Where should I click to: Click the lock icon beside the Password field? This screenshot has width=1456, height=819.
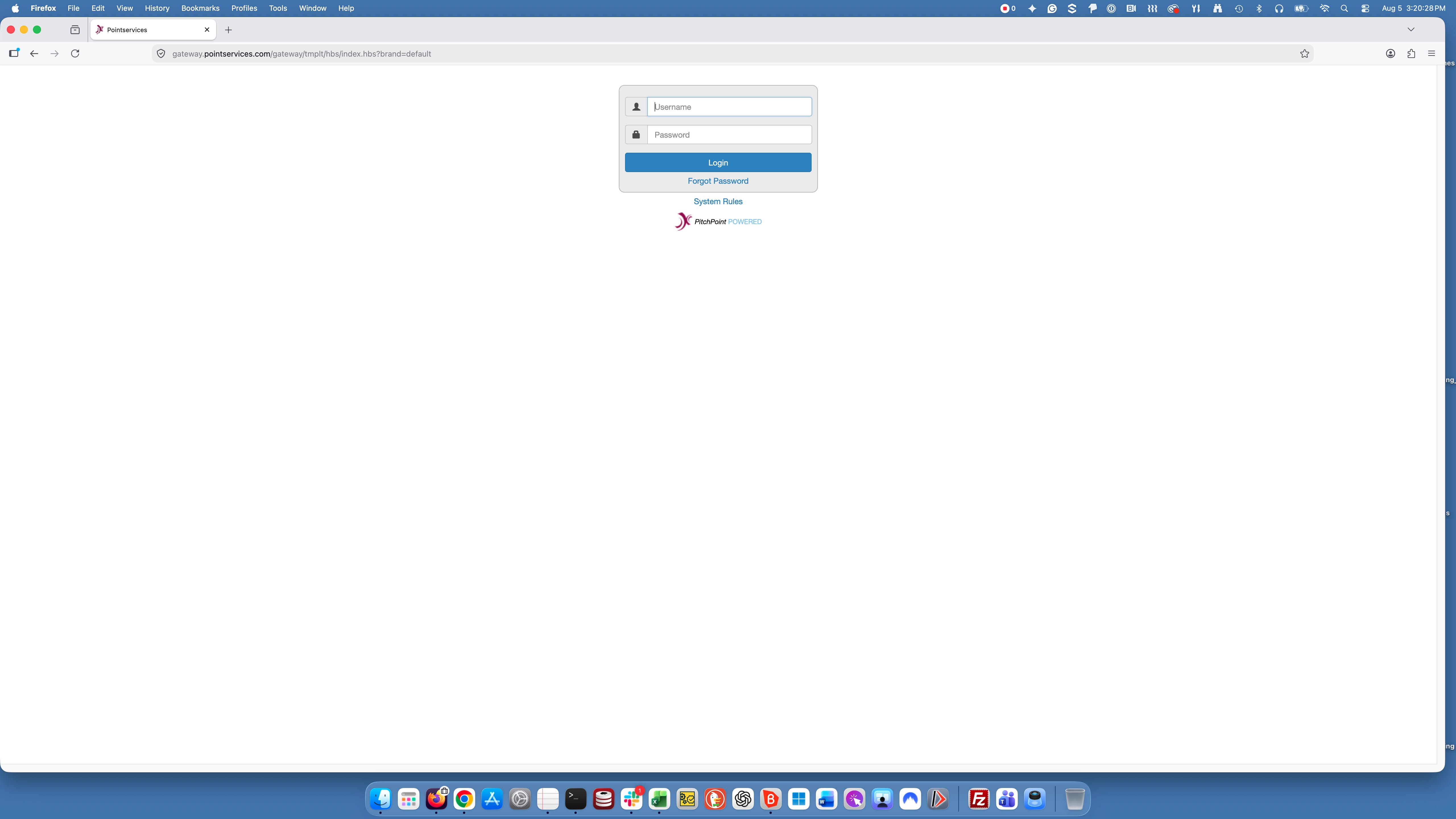coord(636,135)
